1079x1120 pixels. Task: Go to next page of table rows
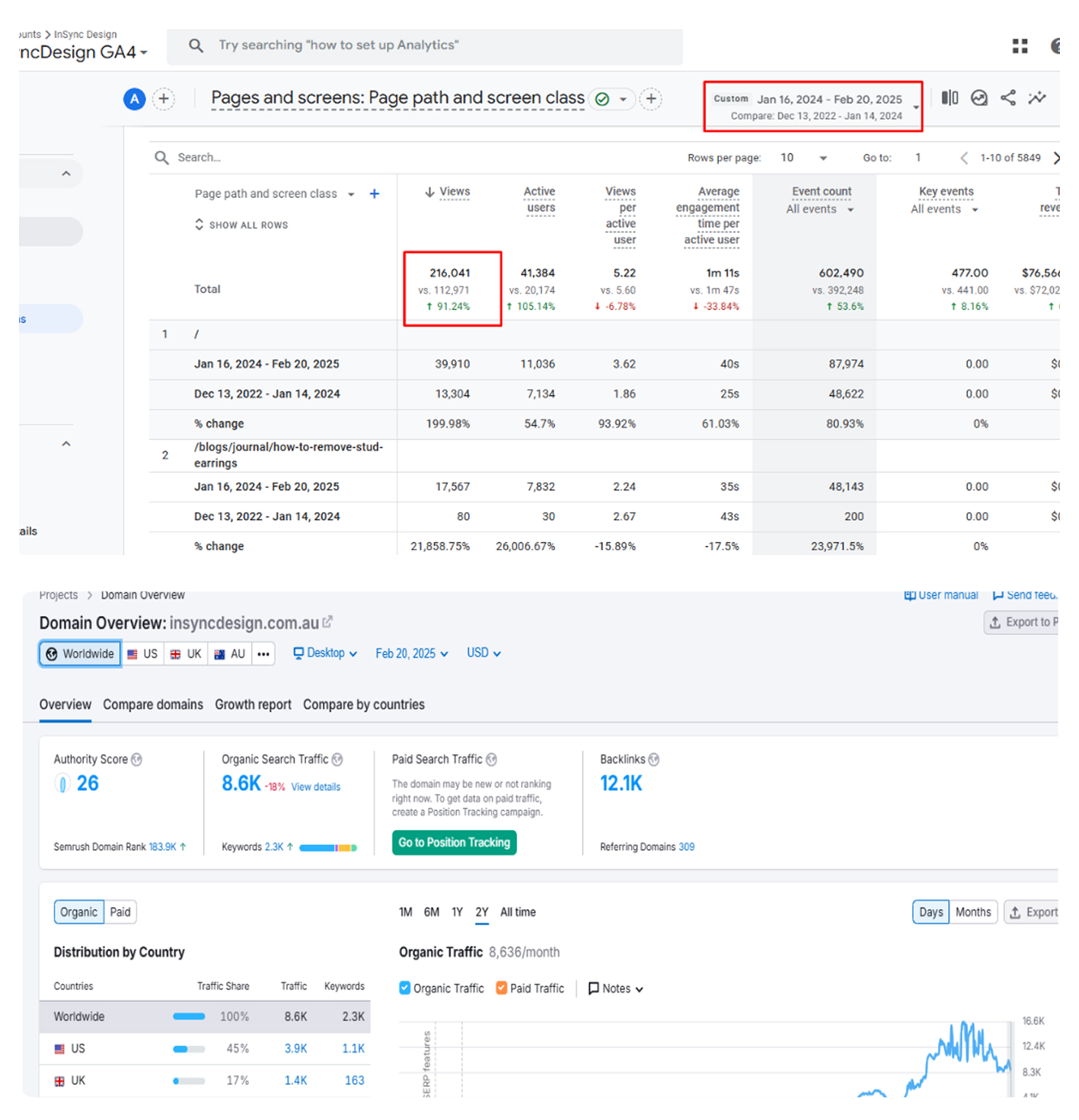pos(1055,158)
